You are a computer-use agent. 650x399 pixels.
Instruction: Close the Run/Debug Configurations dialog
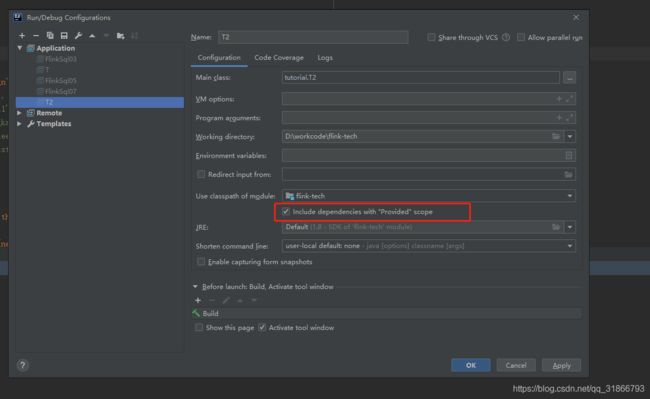(576, 17)
